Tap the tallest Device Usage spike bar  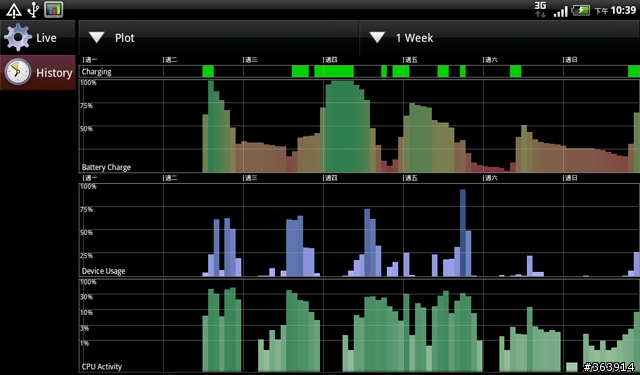(x=462, y=233)
